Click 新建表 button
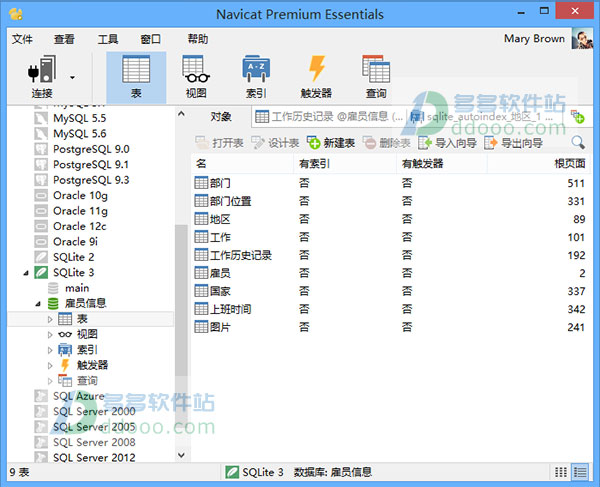The image size is (600, 487). [x=331, y=143]
